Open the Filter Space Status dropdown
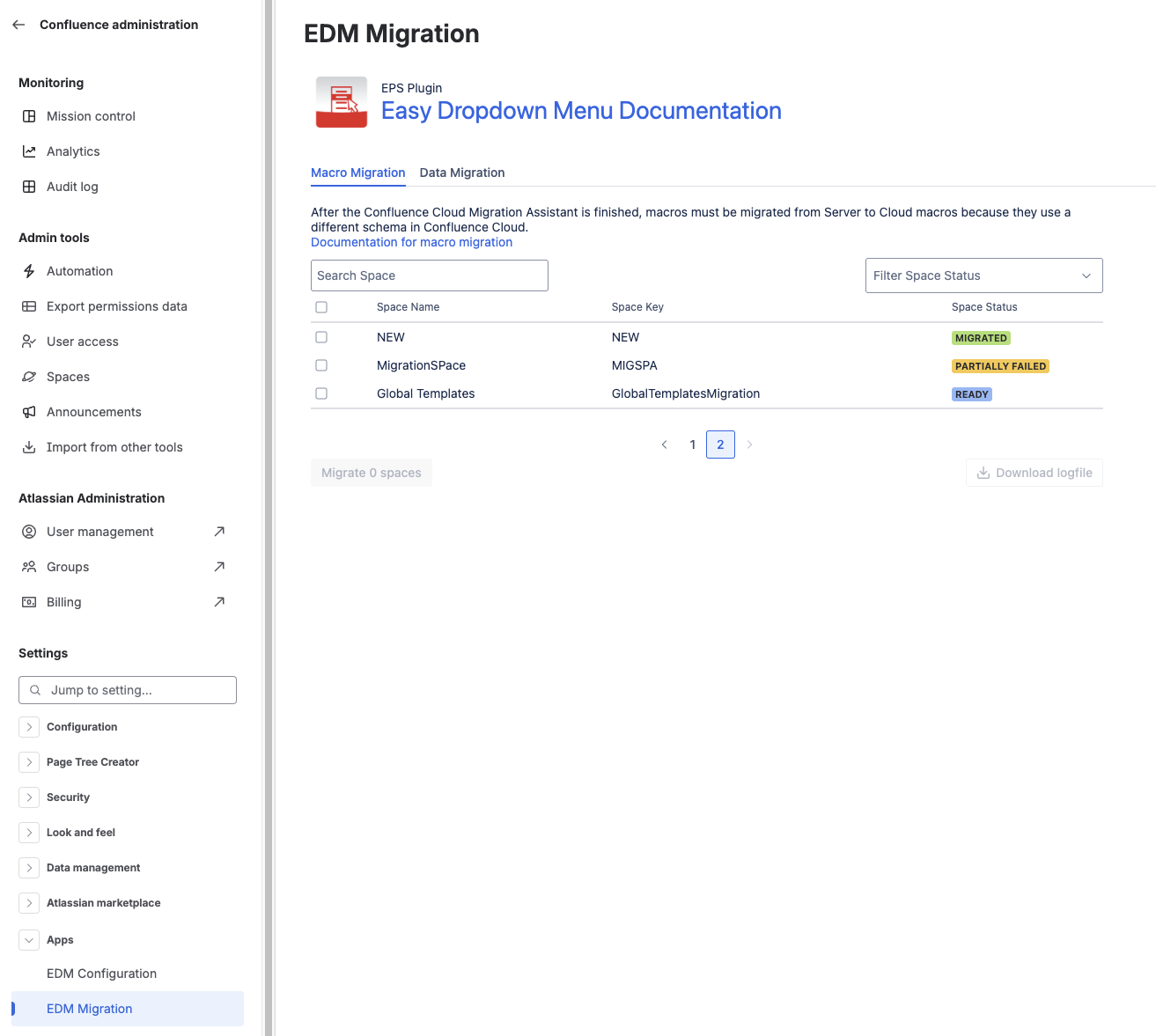 (x=984, y=276)
